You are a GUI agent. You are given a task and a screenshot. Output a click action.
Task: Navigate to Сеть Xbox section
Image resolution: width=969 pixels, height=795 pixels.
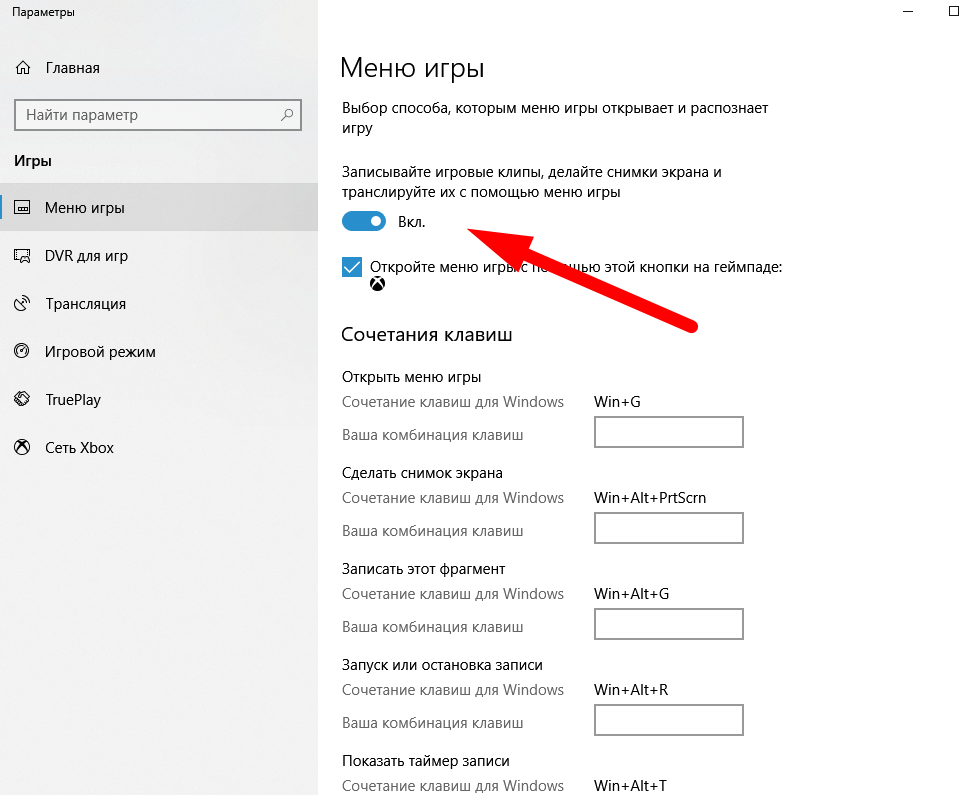(159, 448)
